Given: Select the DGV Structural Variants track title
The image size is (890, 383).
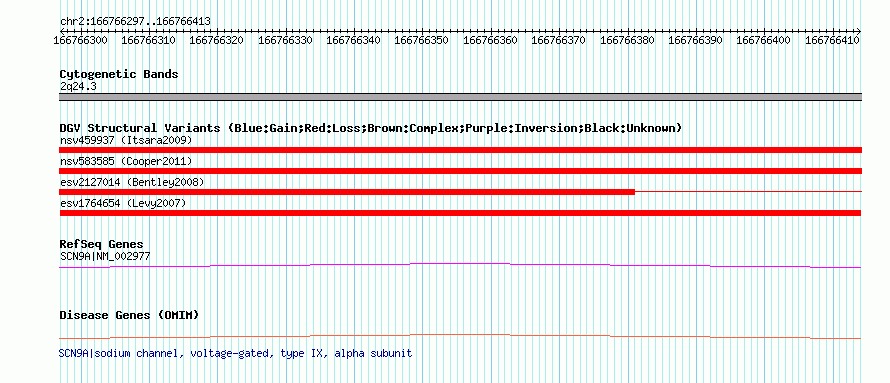Looking at the screenshot, I should click(x=371, y=128).
